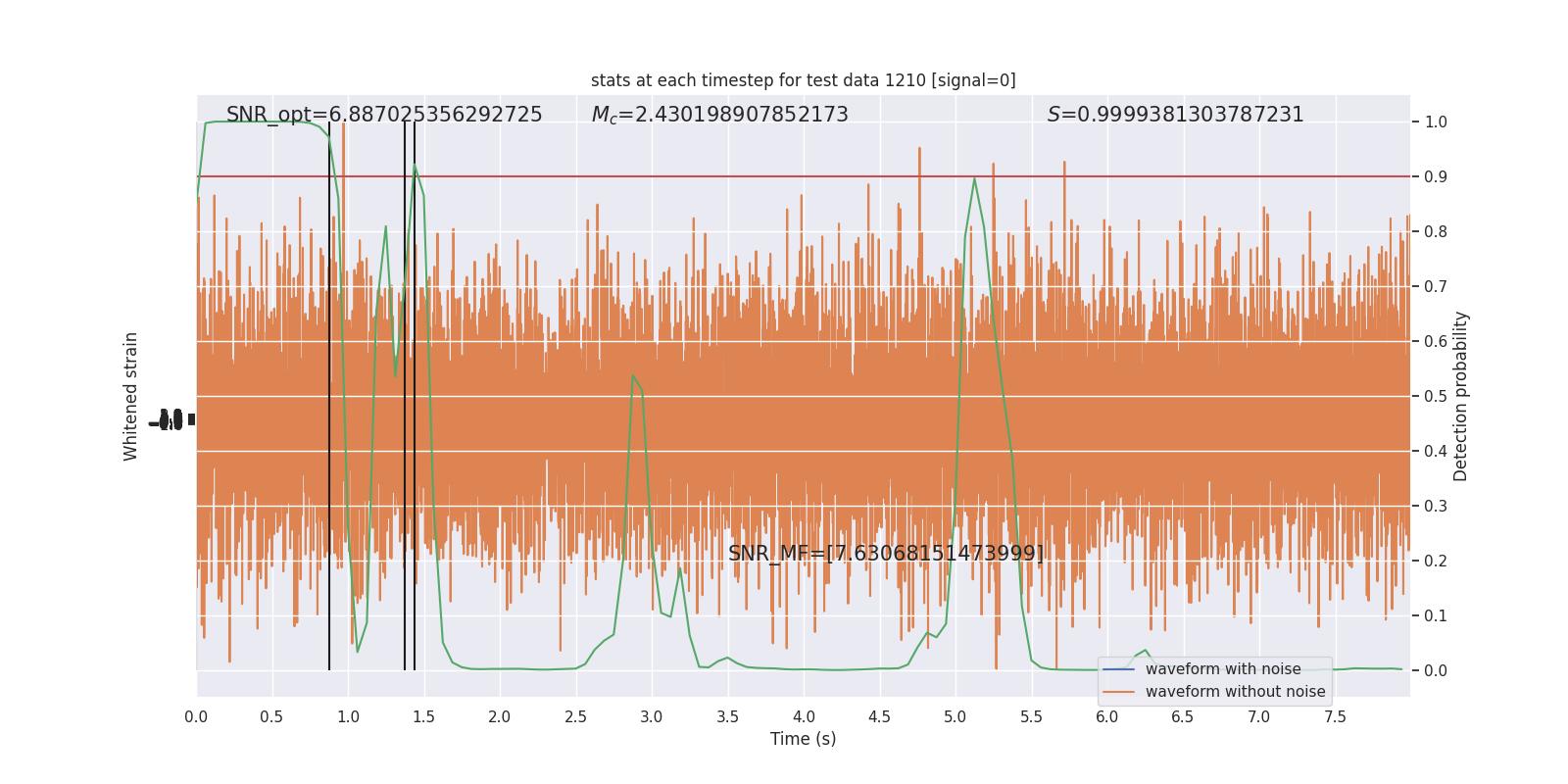Click the 0.0 tick on time axis

click(x=196, y=717)
